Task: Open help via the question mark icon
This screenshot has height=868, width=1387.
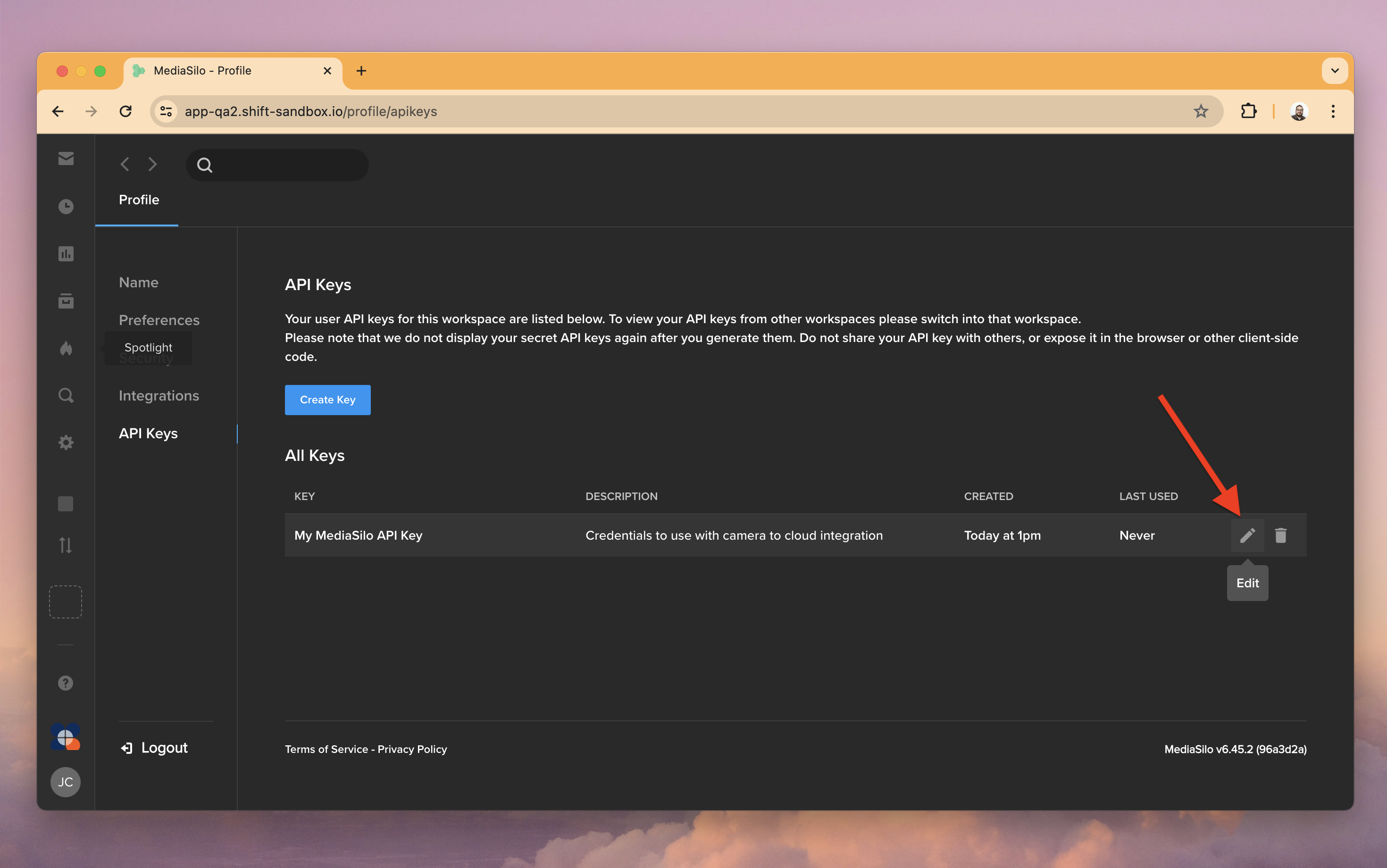Action: 65,683
